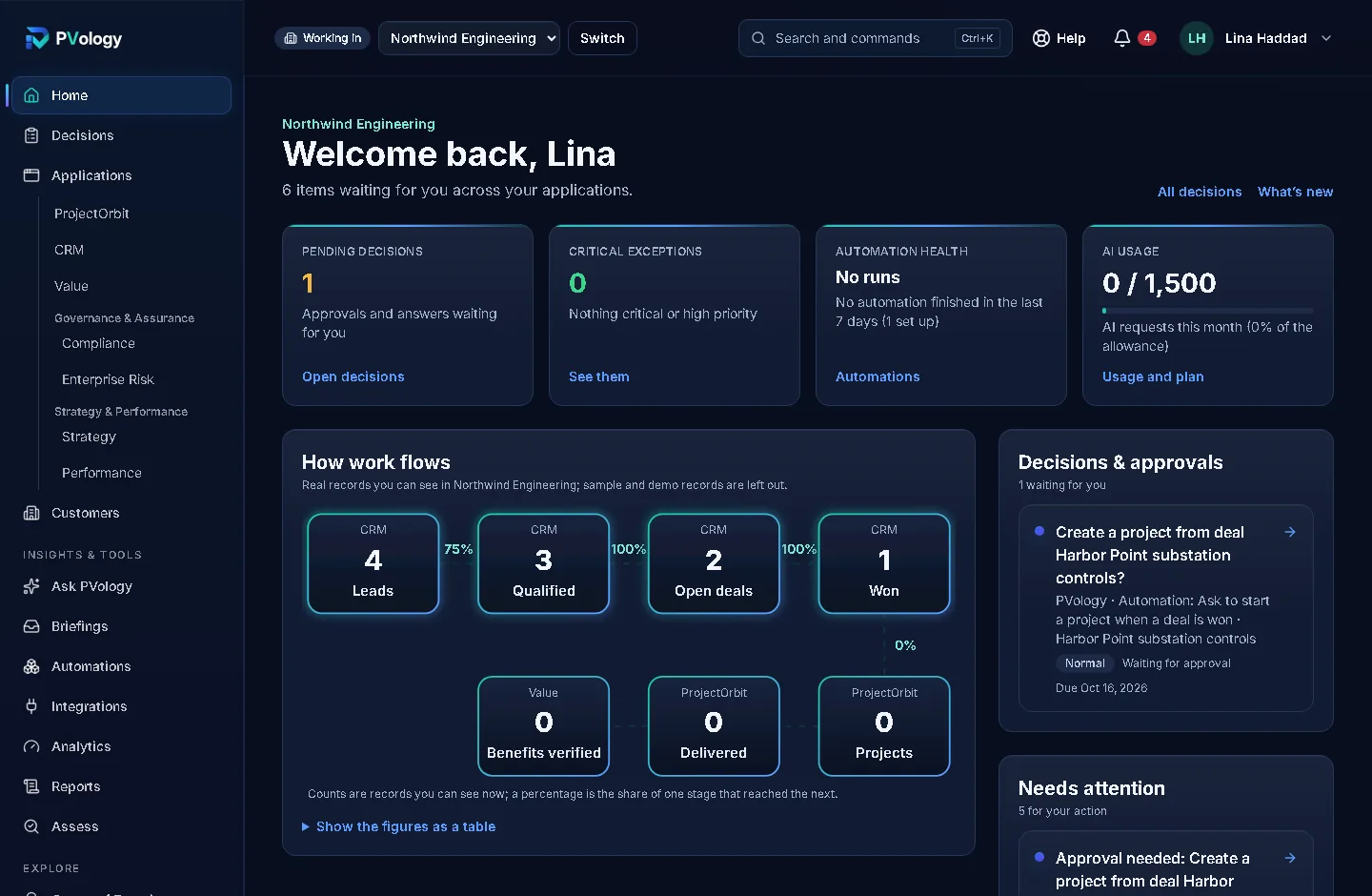Viewport: 1372px width, 896px height.
Task: Open ProjectOrbit in the sidebar
Action: (91, 214)
